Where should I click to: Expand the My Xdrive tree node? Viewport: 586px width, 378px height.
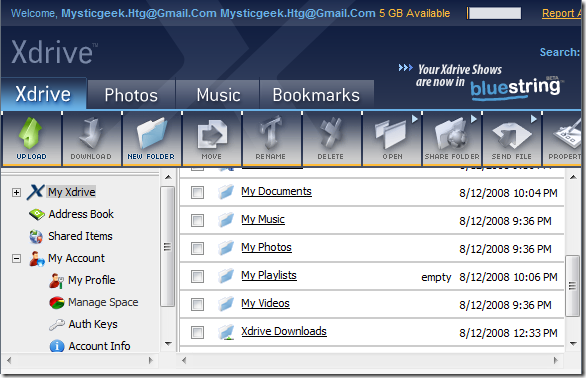click(x=16, y=193)
